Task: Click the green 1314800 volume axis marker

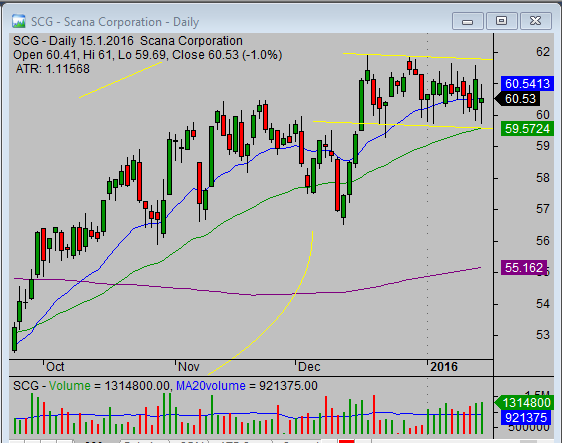Action: click(x=524, y=403)
